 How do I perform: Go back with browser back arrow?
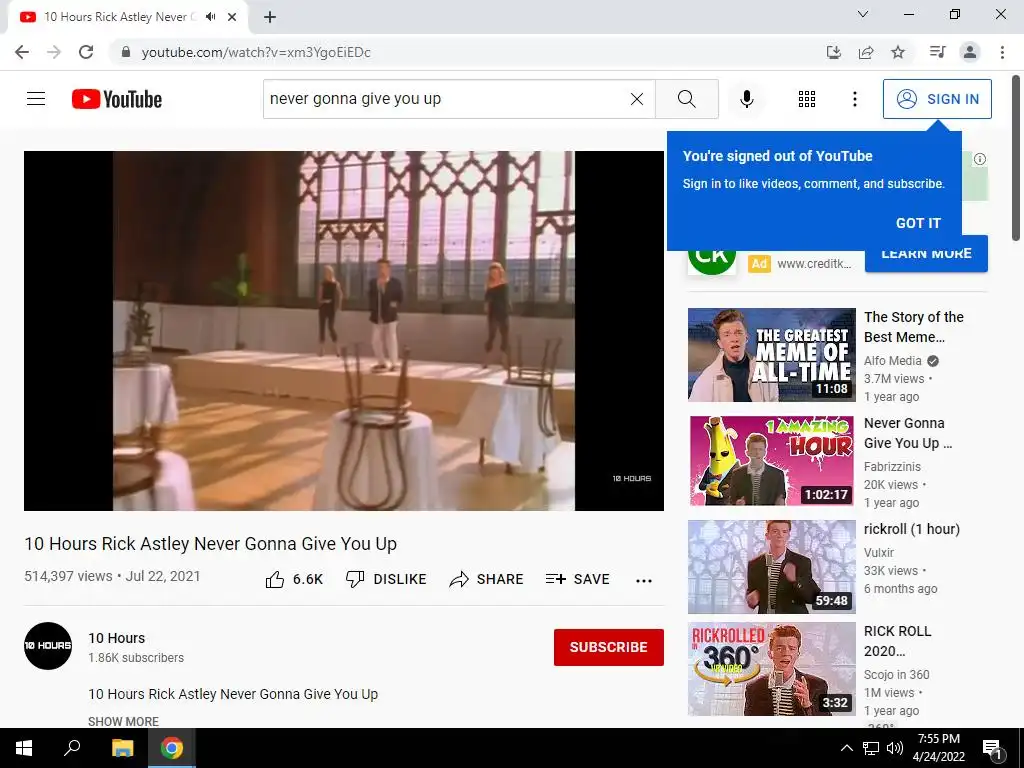pyautogui.click(x=22, y=52)
